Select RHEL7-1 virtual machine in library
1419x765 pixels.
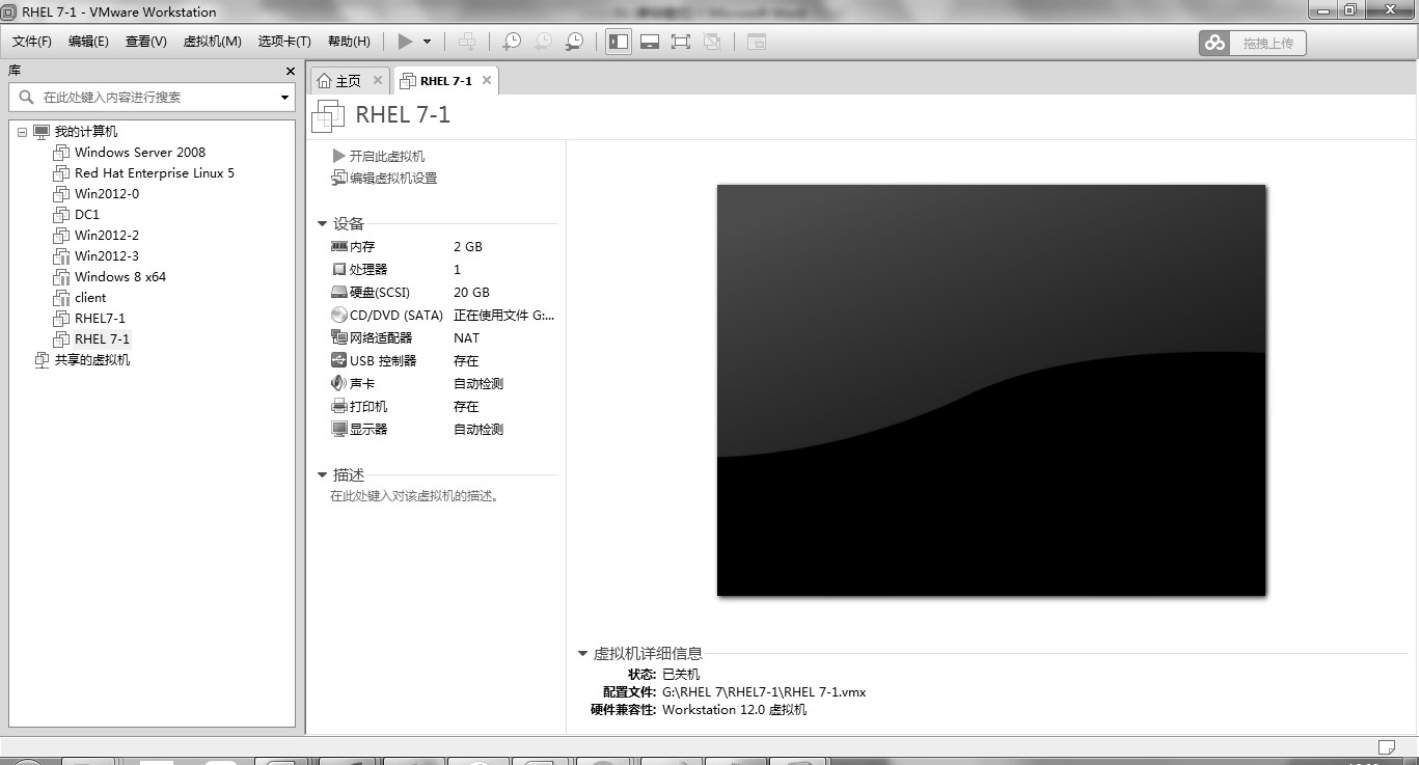click(99, 318)
